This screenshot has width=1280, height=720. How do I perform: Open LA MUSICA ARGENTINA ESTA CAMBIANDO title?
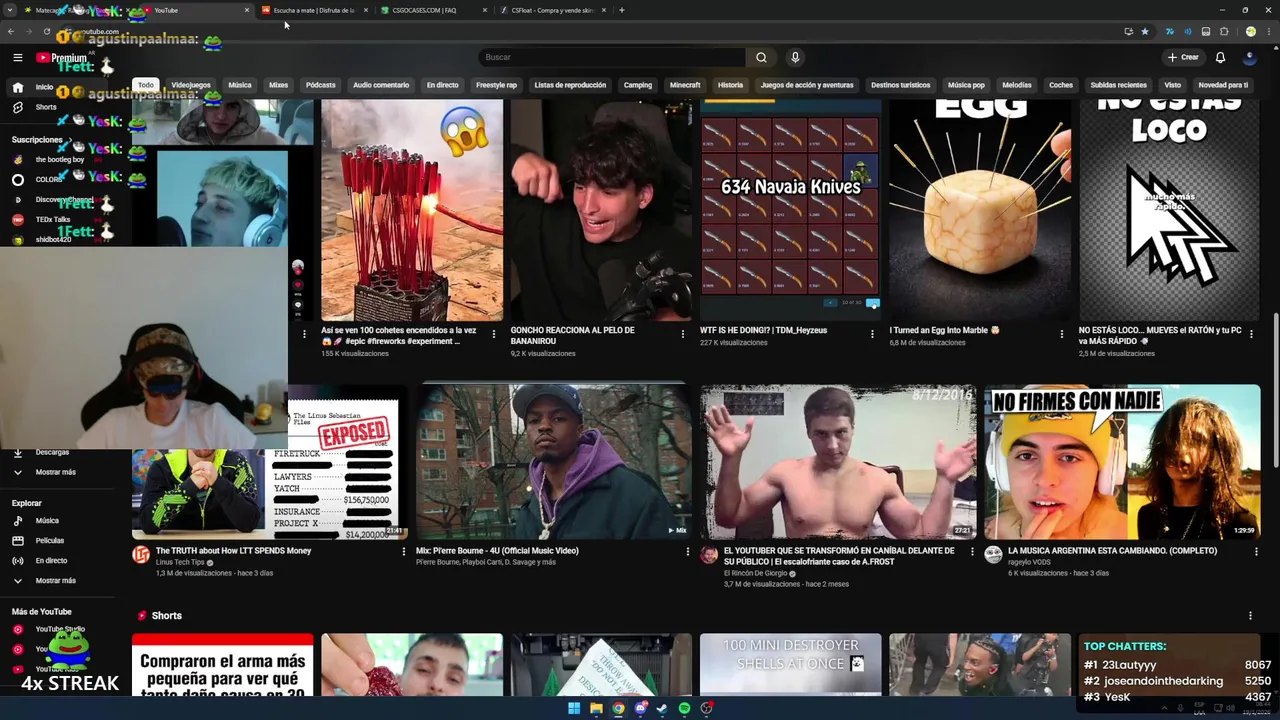[1112, 550]
